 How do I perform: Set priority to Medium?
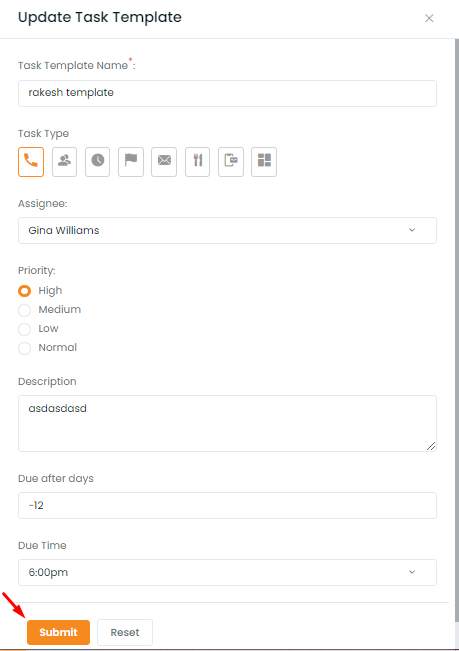(x=24, y=310)
